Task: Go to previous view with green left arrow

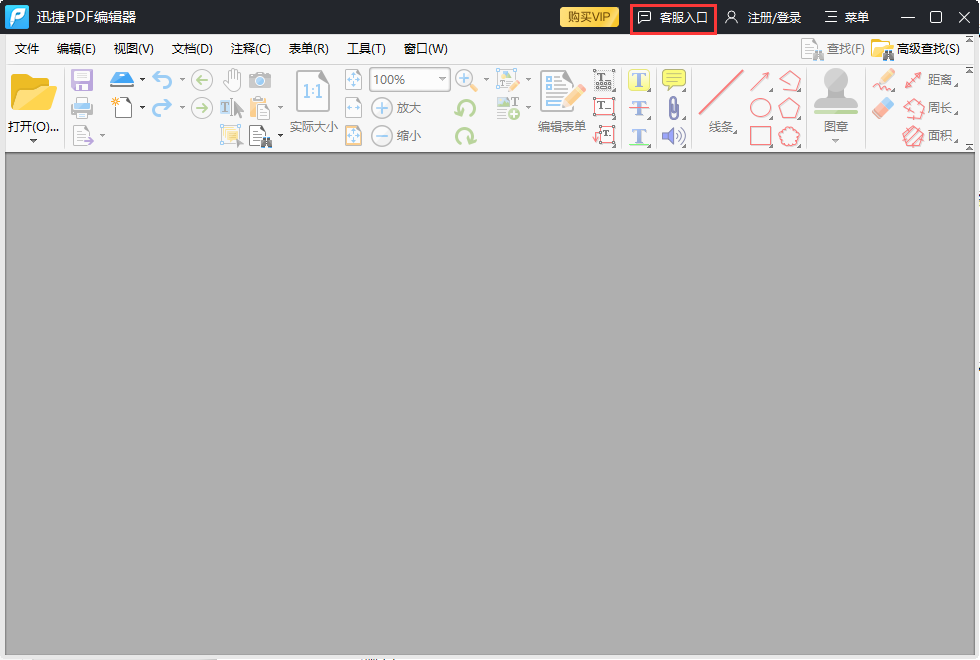Action: [x=201, y=80]
